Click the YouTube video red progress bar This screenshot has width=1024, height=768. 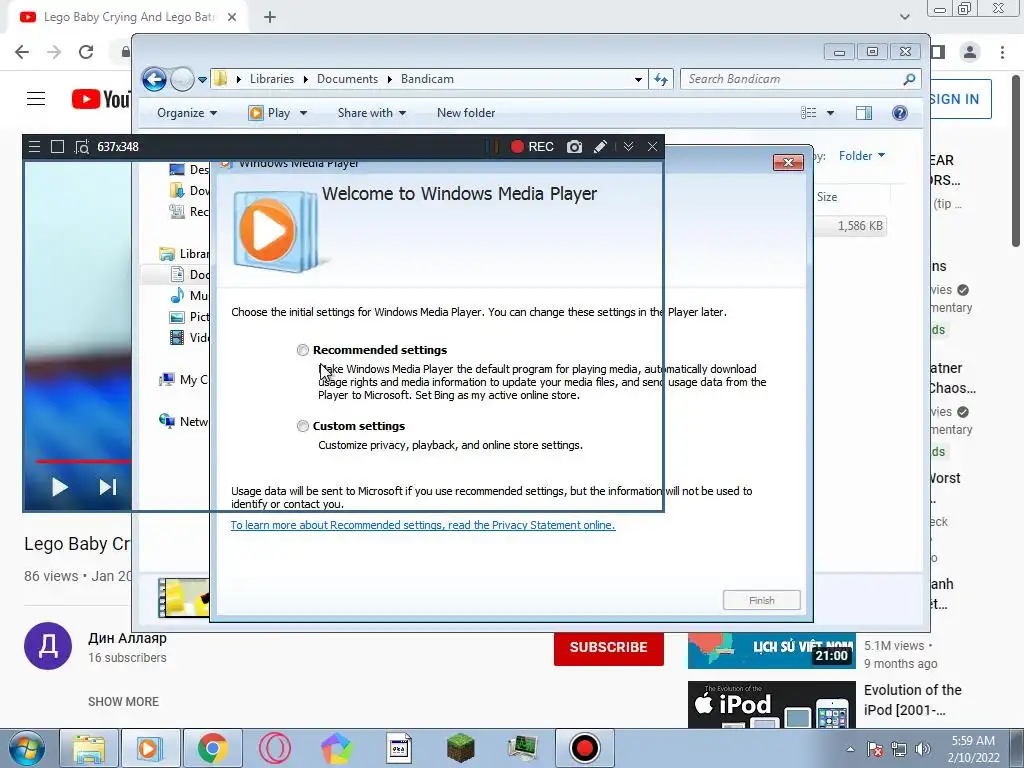coord(83,461)
